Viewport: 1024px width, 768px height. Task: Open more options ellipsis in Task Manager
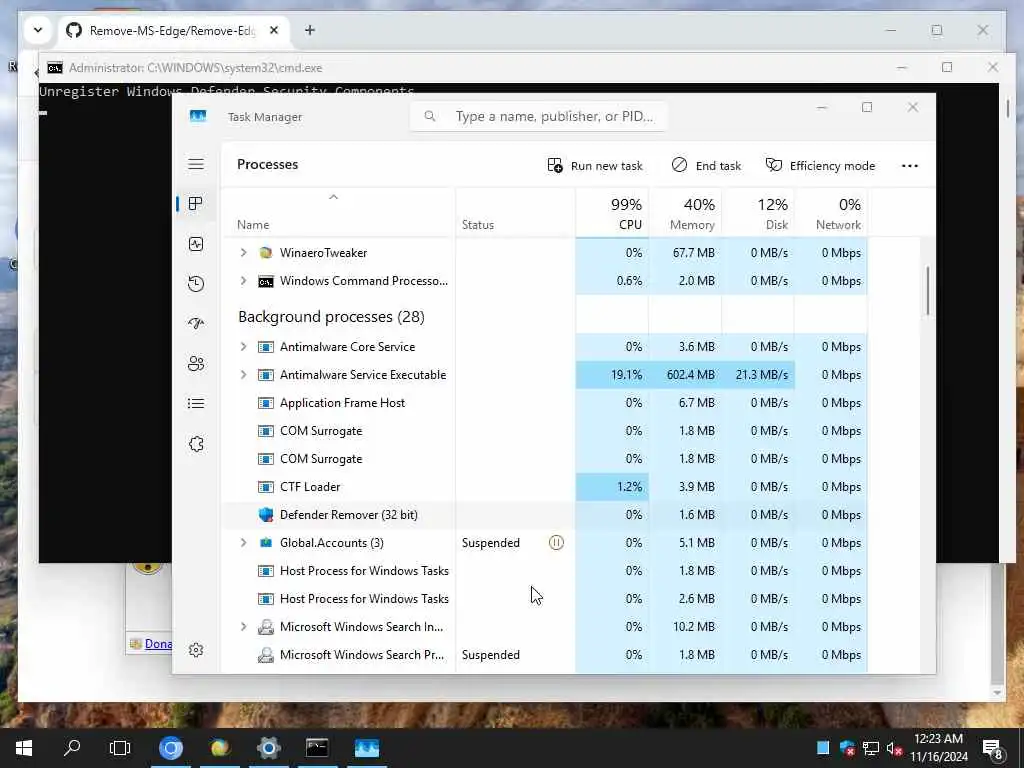pos(910,166)
